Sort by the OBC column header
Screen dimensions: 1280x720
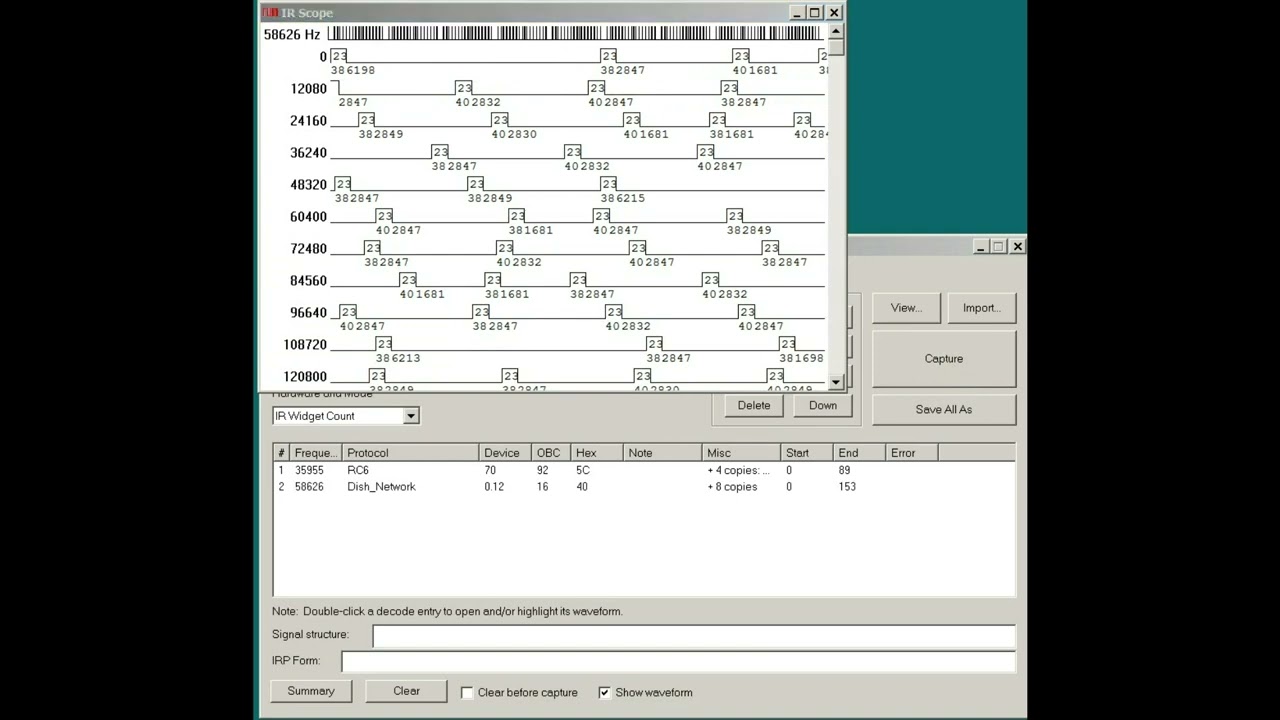(x=551, y=453)
